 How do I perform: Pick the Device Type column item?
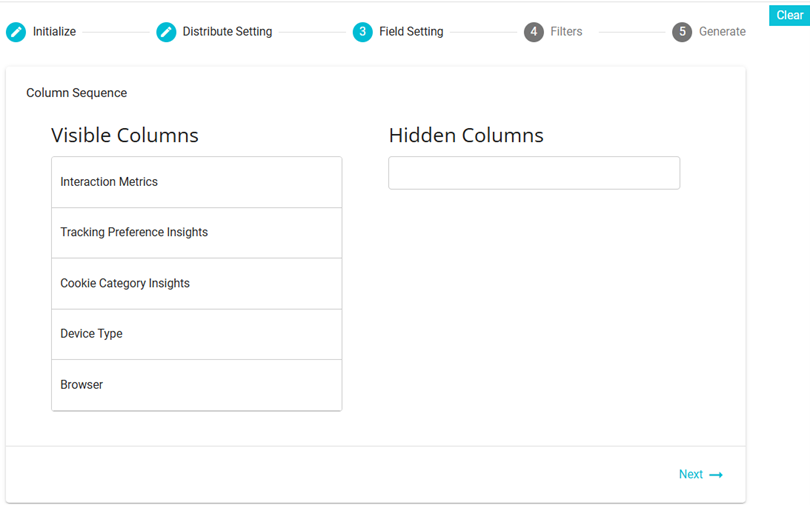[x=196, y=334]
